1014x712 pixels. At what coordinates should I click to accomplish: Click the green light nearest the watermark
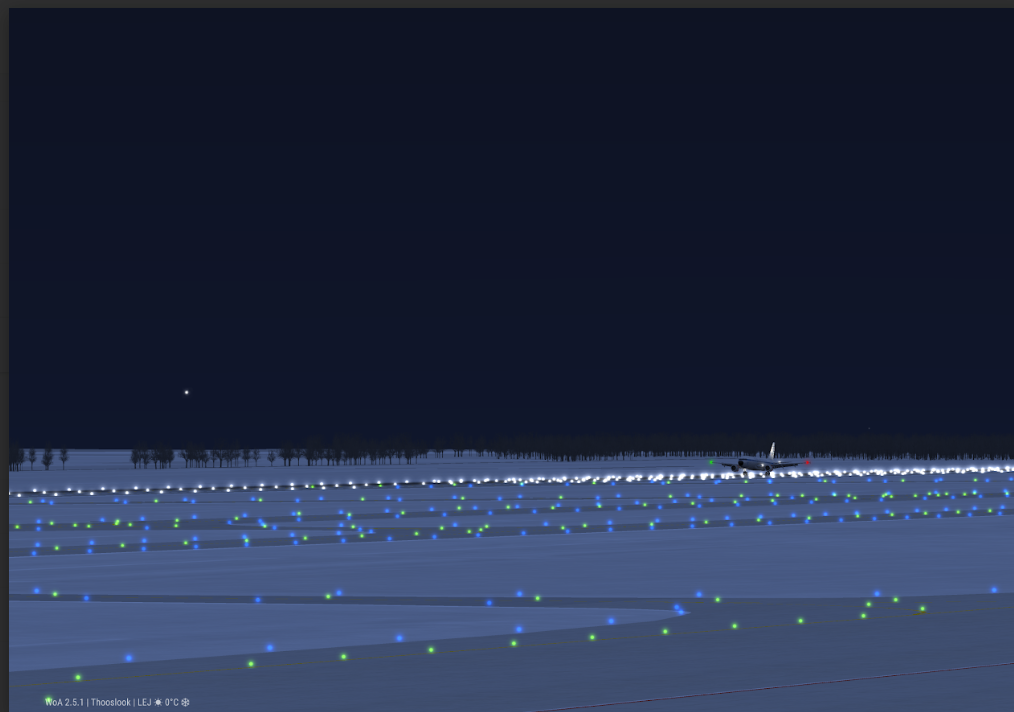point(78,678)
